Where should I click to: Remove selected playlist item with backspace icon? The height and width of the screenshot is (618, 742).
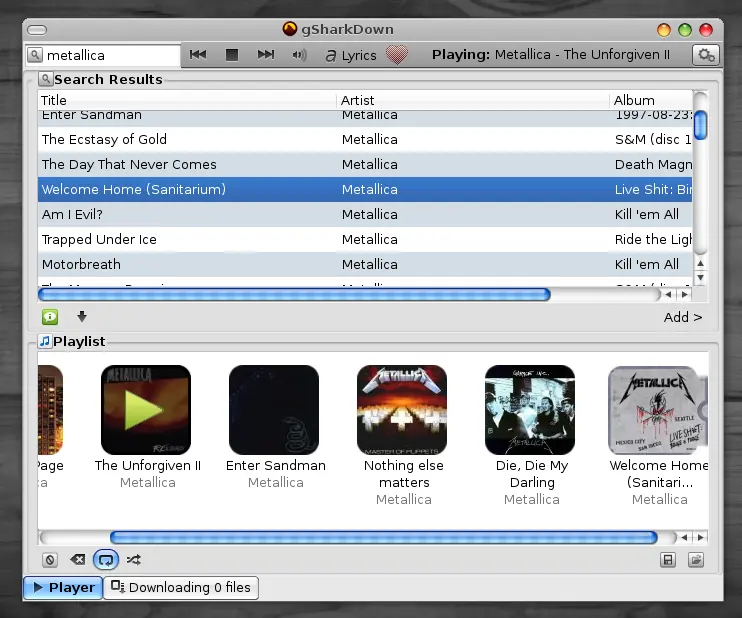pyautogui.click(x=78, y=560)
